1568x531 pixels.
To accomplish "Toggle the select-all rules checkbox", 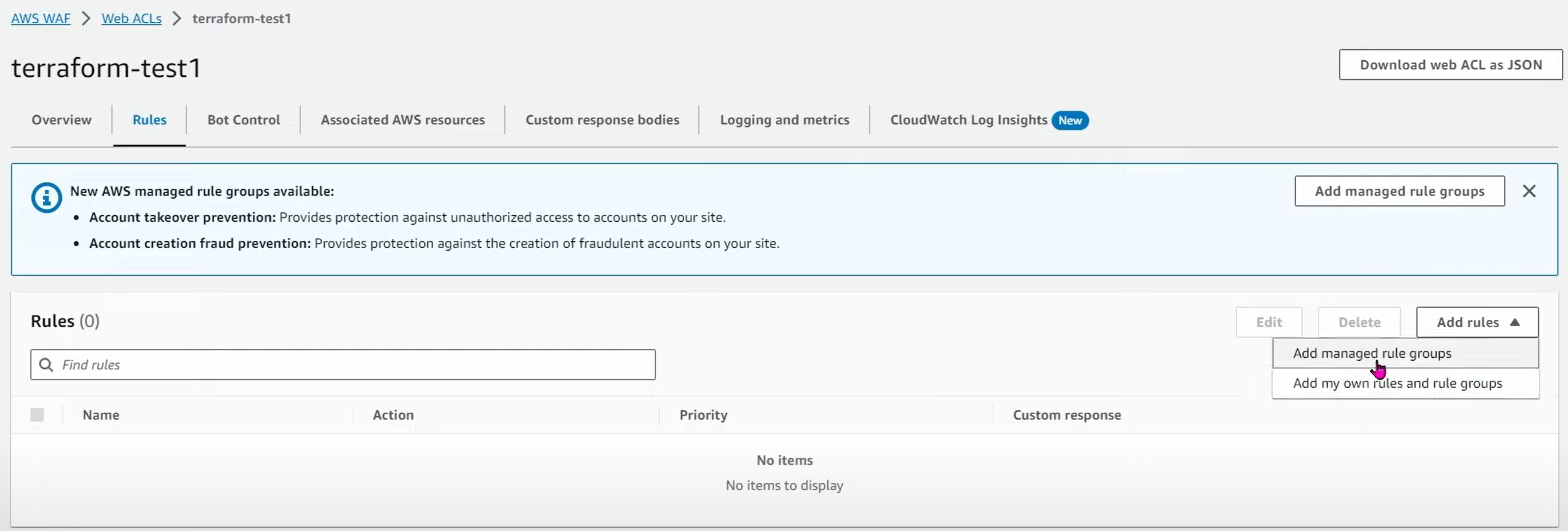I will click(37, 415).
